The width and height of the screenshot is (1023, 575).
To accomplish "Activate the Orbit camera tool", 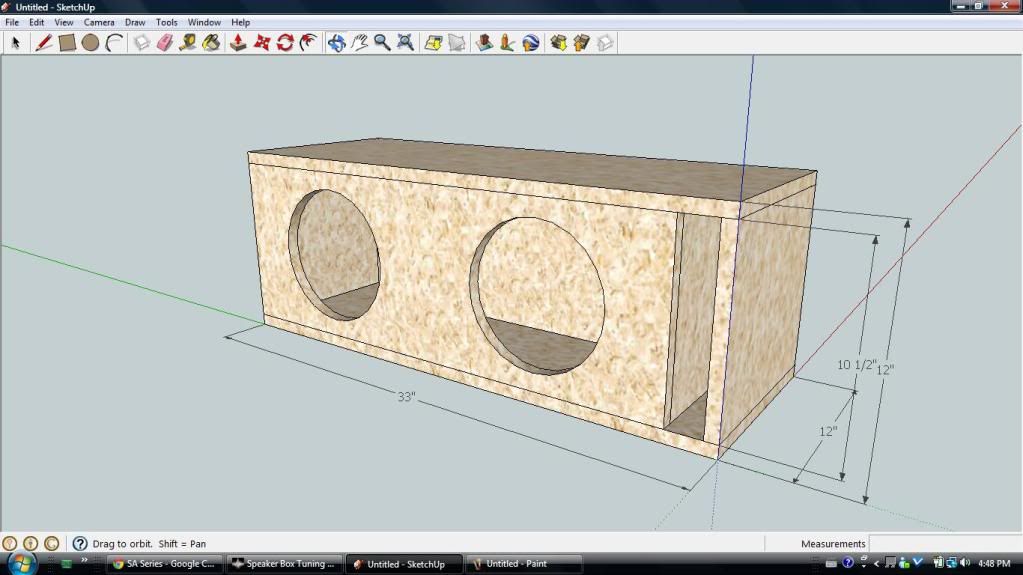I will tap(336, 43).
